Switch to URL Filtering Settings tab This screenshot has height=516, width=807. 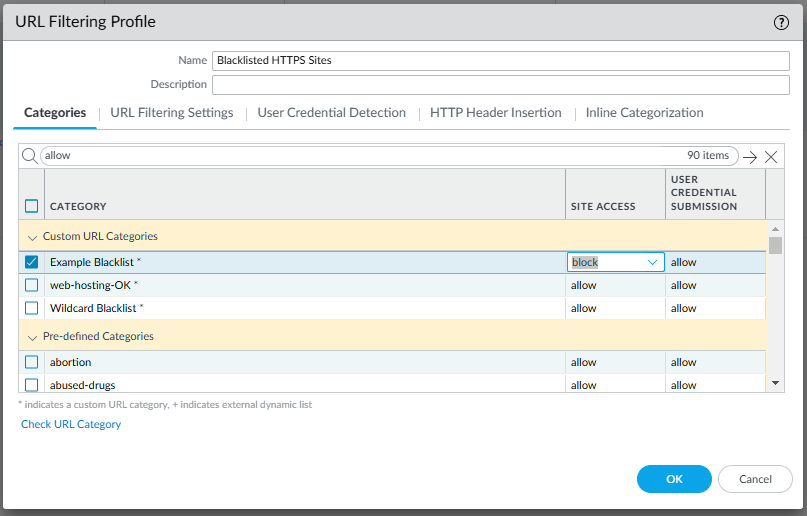(172, 113)
